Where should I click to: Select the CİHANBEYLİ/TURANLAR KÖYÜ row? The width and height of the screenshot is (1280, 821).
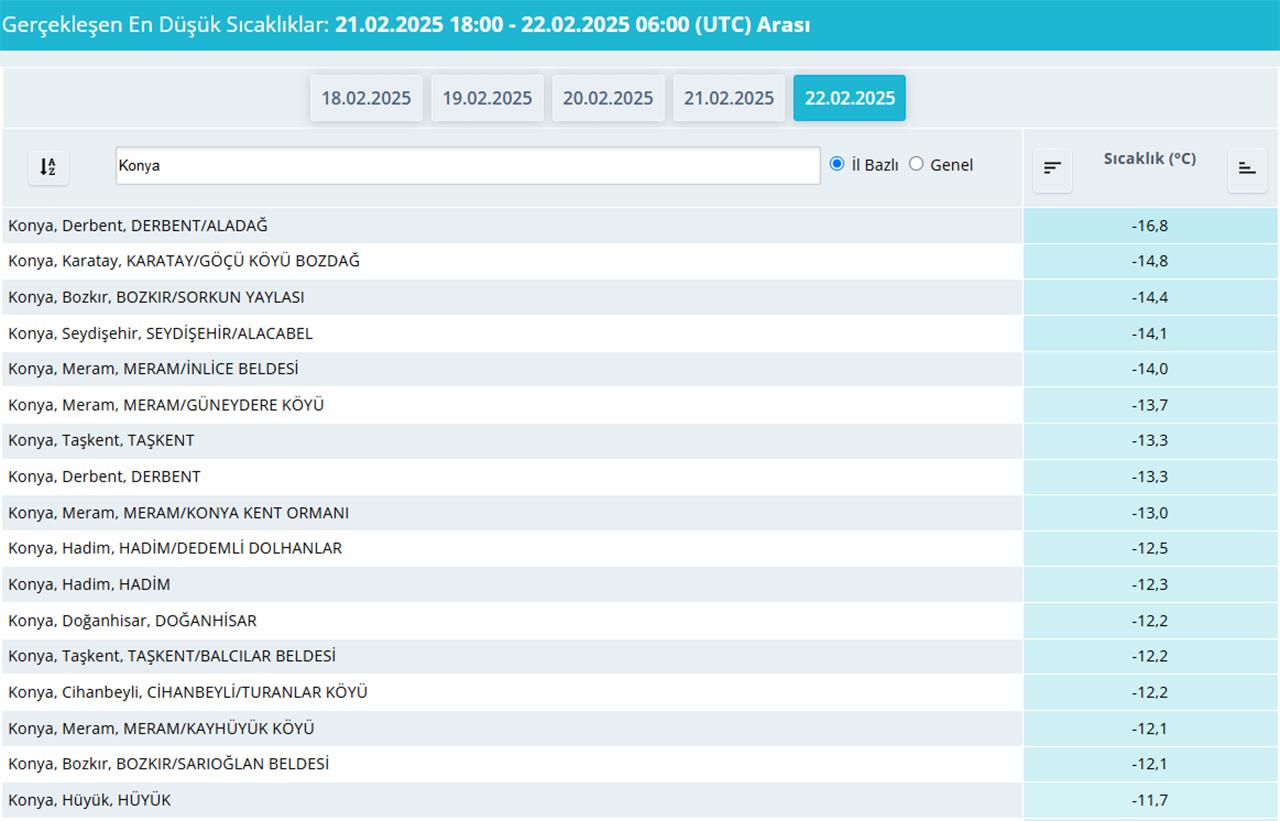click(188, 692)
